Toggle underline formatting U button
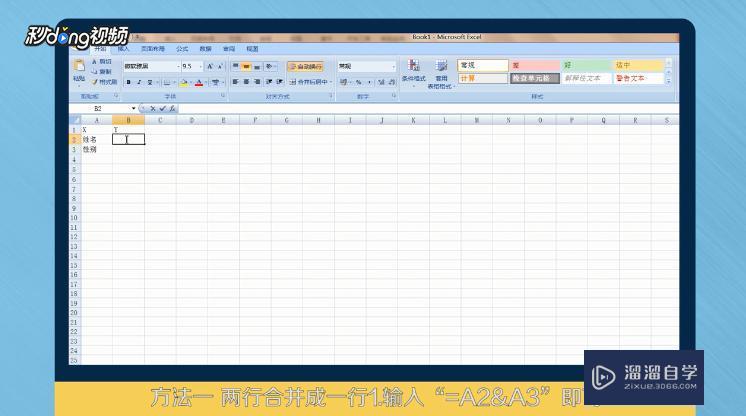 (149, 82)
